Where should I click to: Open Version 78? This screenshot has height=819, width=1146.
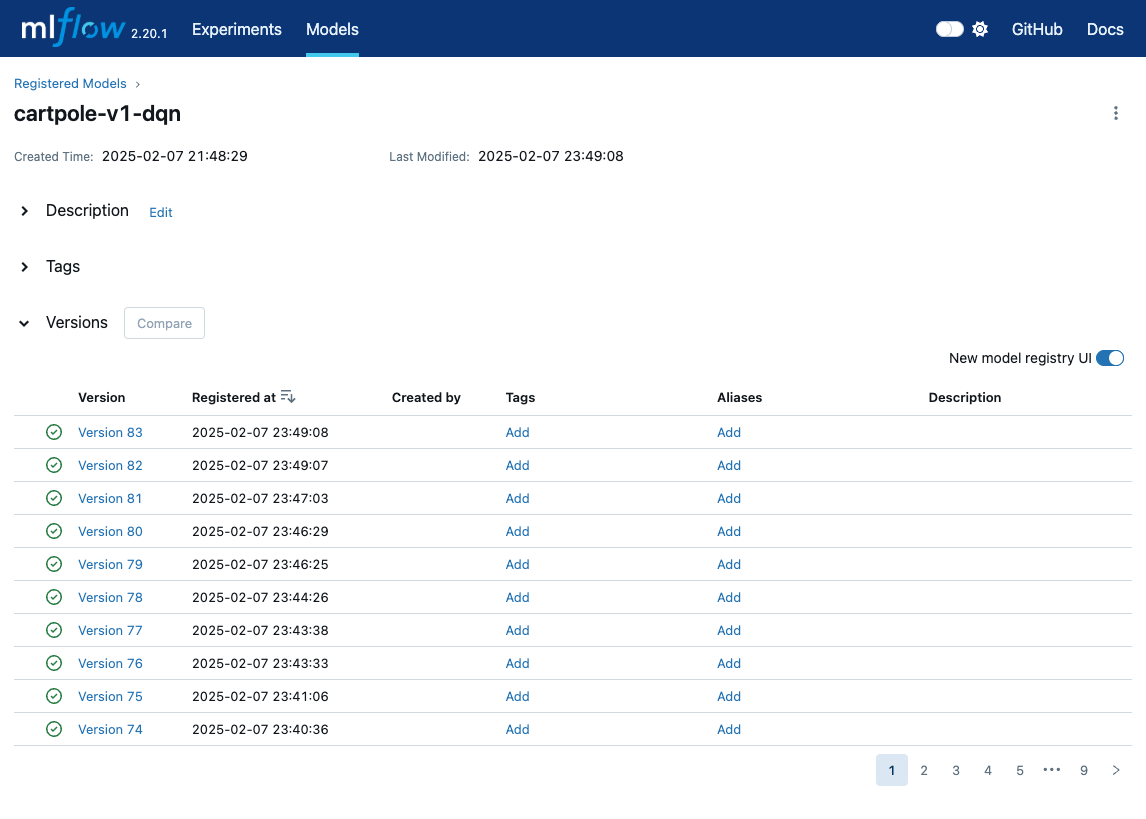point(110,597)
